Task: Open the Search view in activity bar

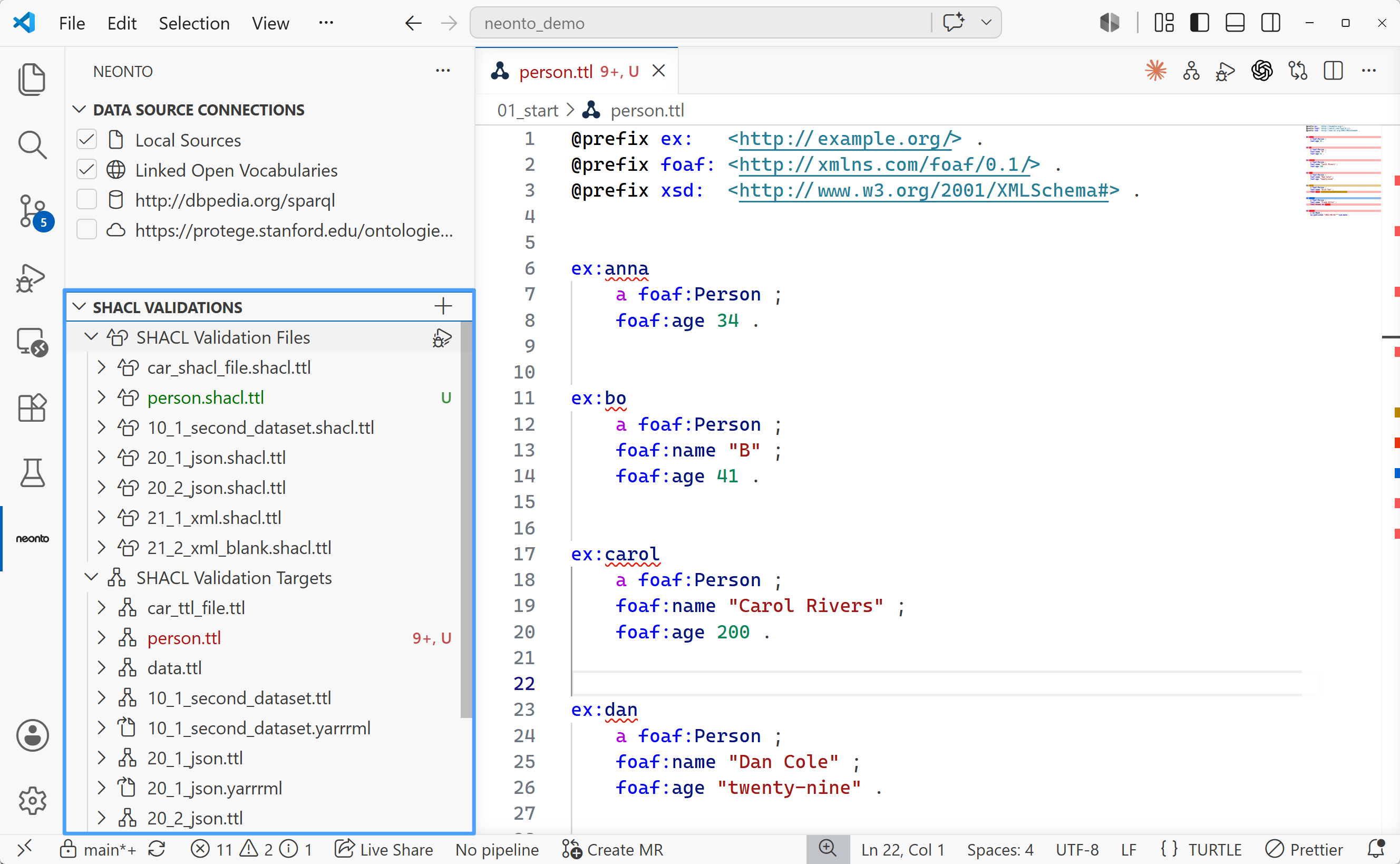Action: (x=32, y=145)
